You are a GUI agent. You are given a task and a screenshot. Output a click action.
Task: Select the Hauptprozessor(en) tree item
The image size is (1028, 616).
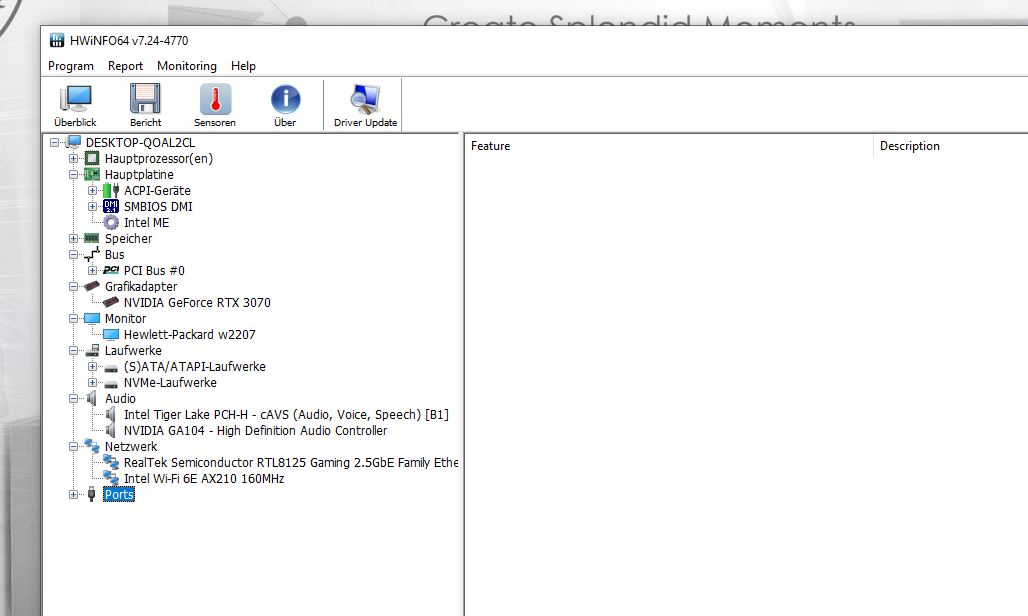coord(159,159)
